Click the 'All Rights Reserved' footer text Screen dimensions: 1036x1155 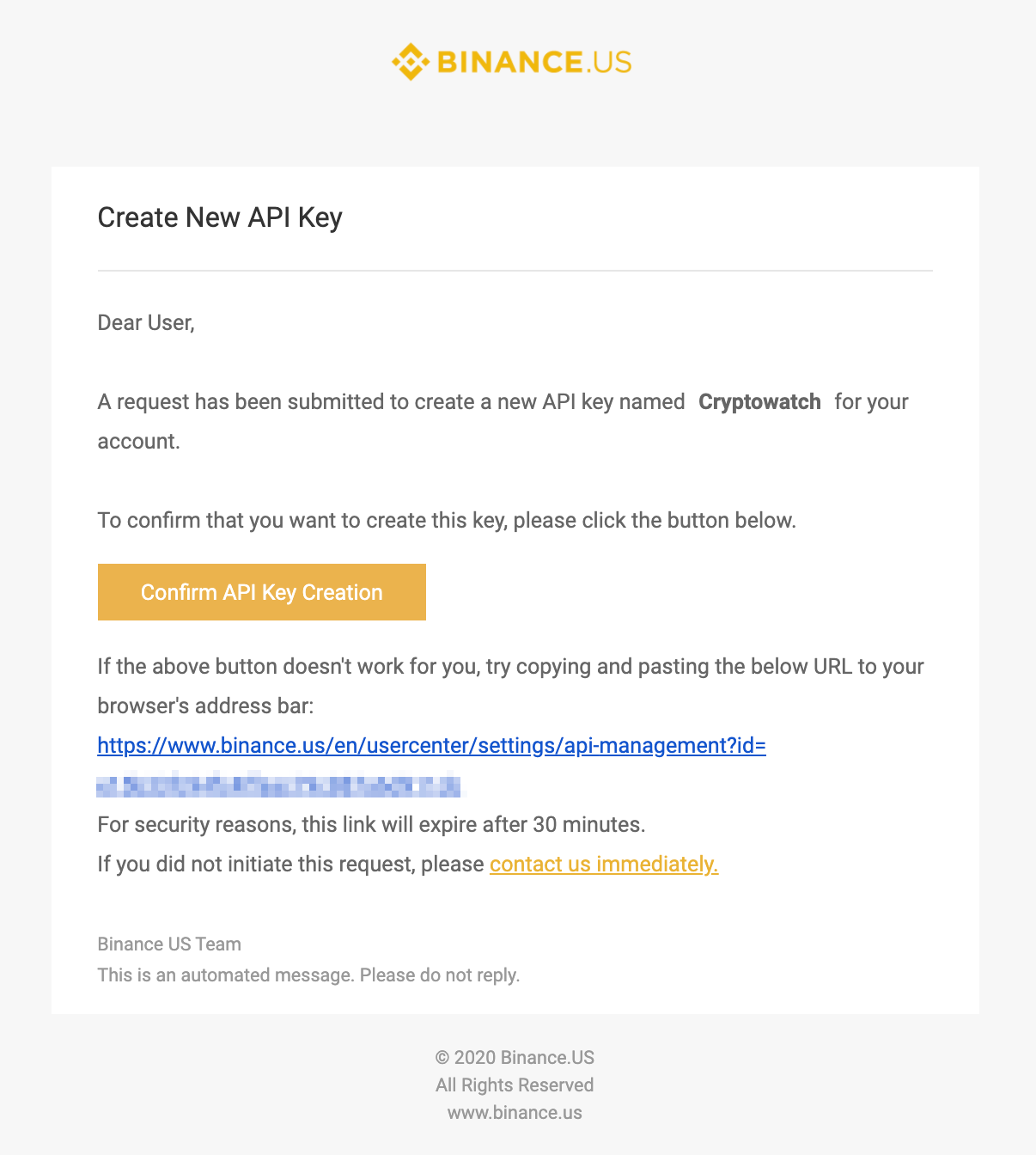(x=515, y=1085)
